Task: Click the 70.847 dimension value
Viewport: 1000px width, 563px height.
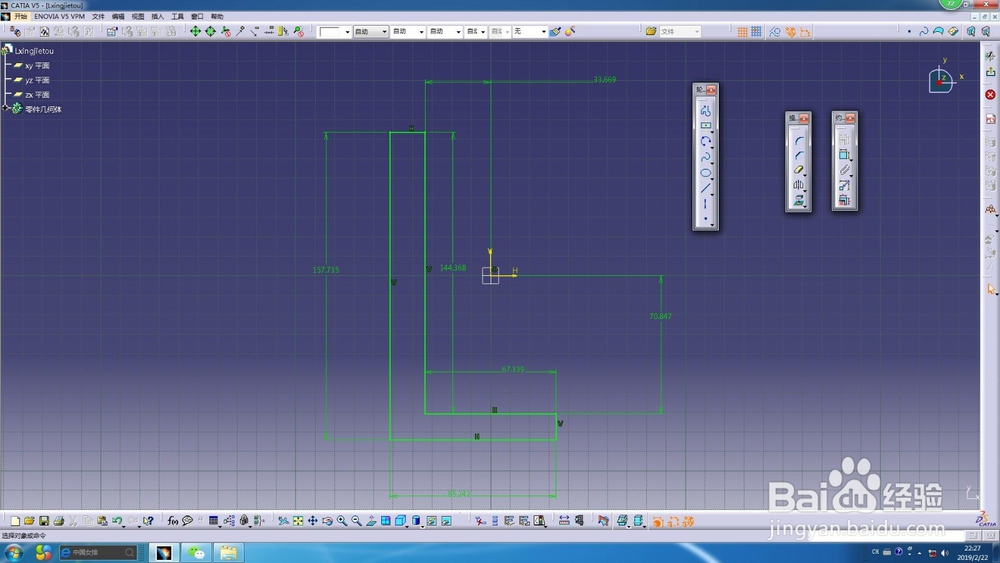Action: pos(660,316)
